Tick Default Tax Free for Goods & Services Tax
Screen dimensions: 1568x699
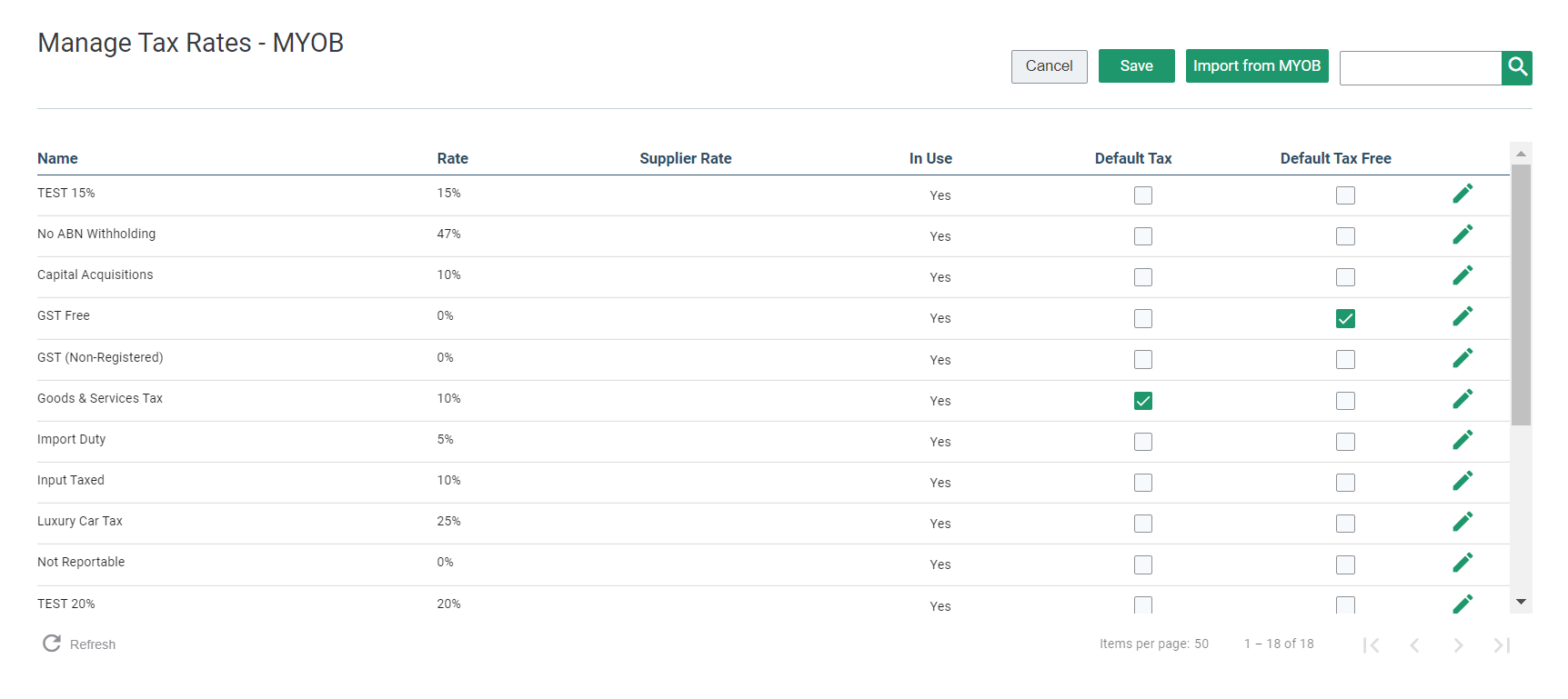tap(1345, 401)
